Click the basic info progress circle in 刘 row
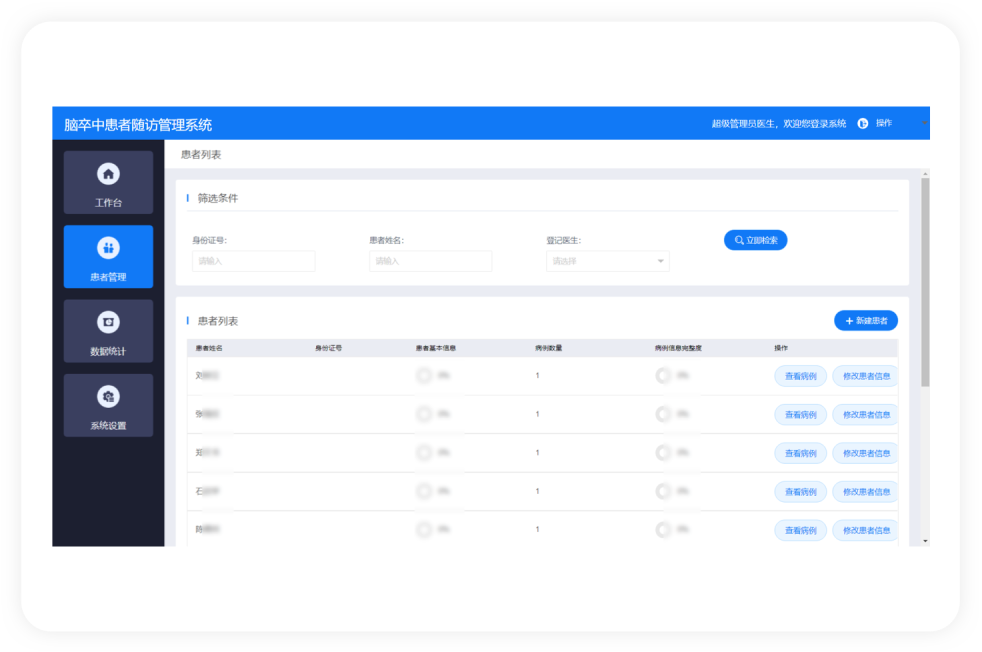This screenshot has width=982, height=652. pos(423,376)
